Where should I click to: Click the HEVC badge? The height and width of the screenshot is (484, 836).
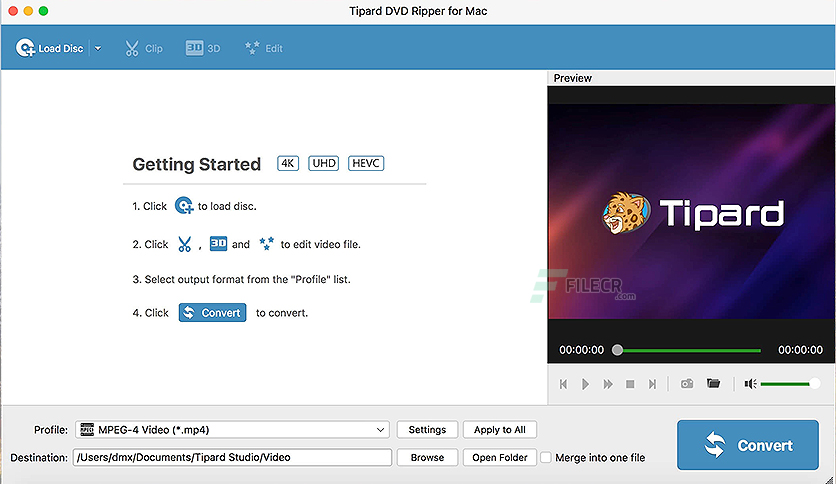366,163
